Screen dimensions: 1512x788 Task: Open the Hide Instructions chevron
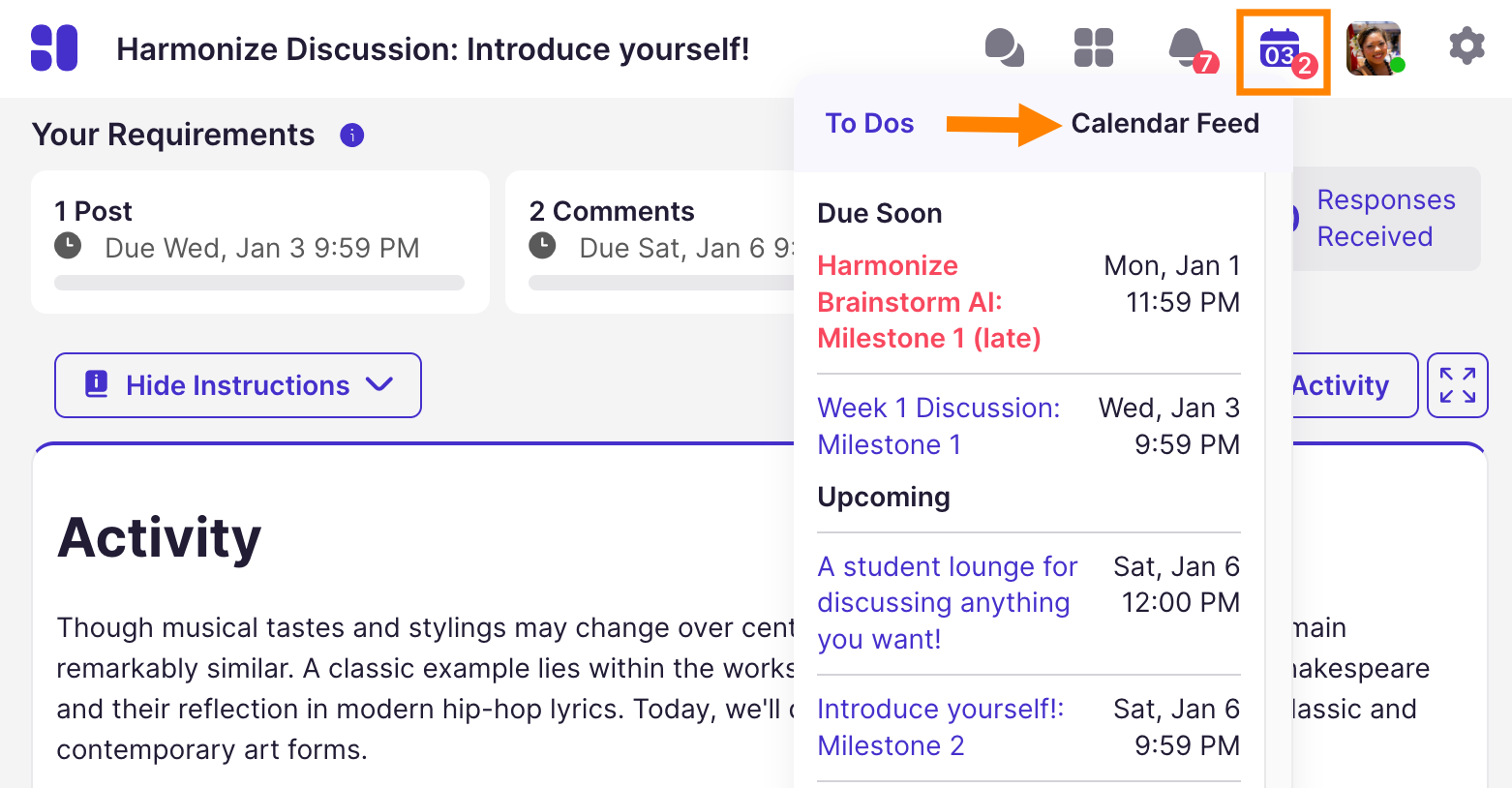click(378, 384)
